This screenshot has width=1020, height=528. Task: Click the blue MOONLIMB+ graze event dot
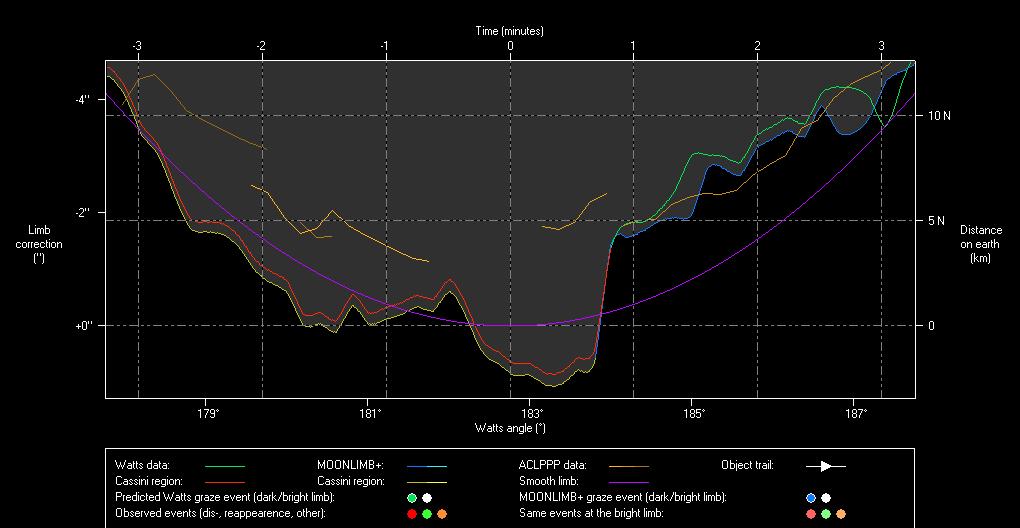[810, 497]
